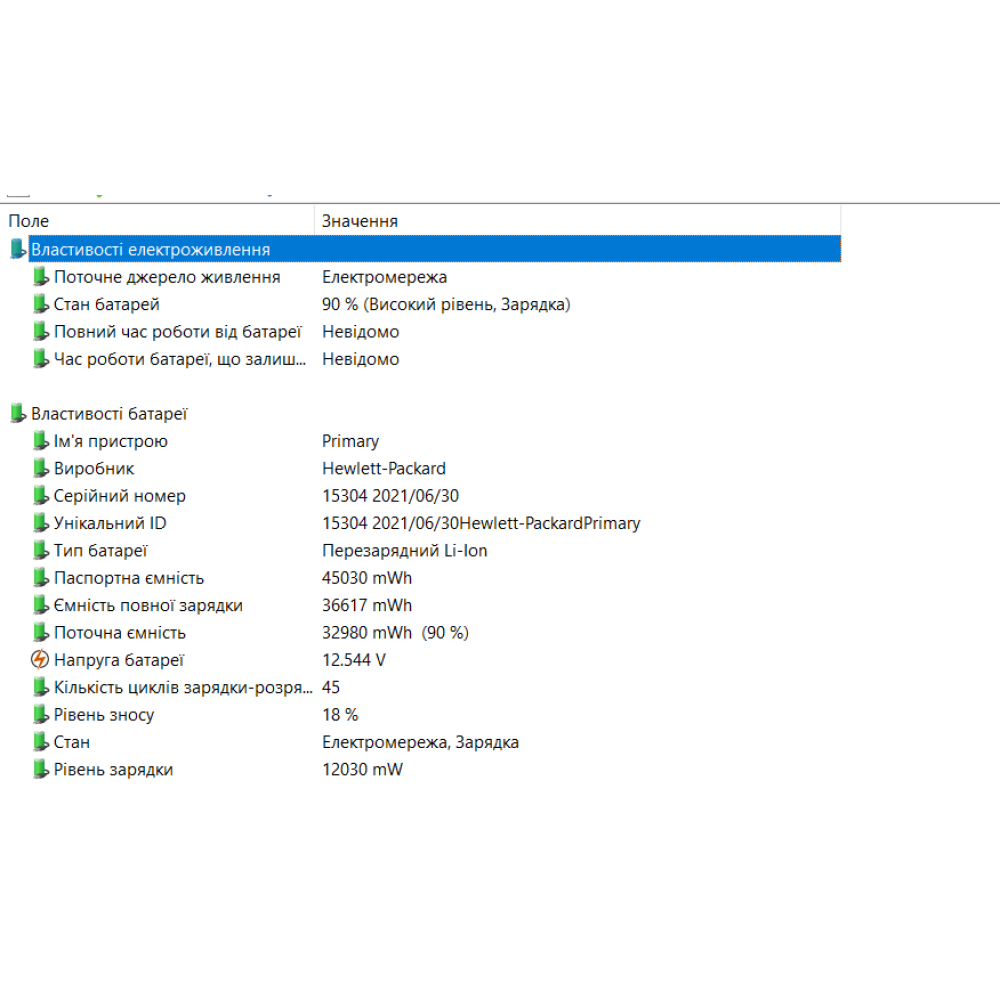
Task: Click the icon next to Ім'я пристрою
Action: point(41,441)
